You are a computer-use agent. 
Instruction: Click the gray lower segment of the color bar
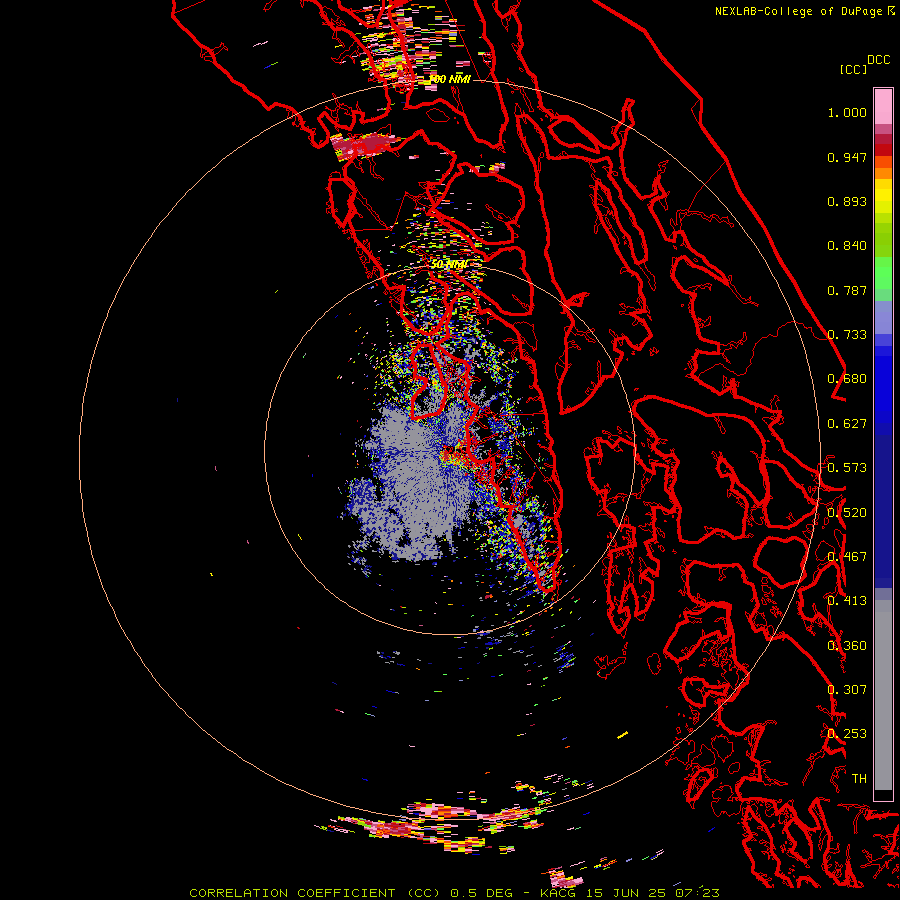click(883, 695)
